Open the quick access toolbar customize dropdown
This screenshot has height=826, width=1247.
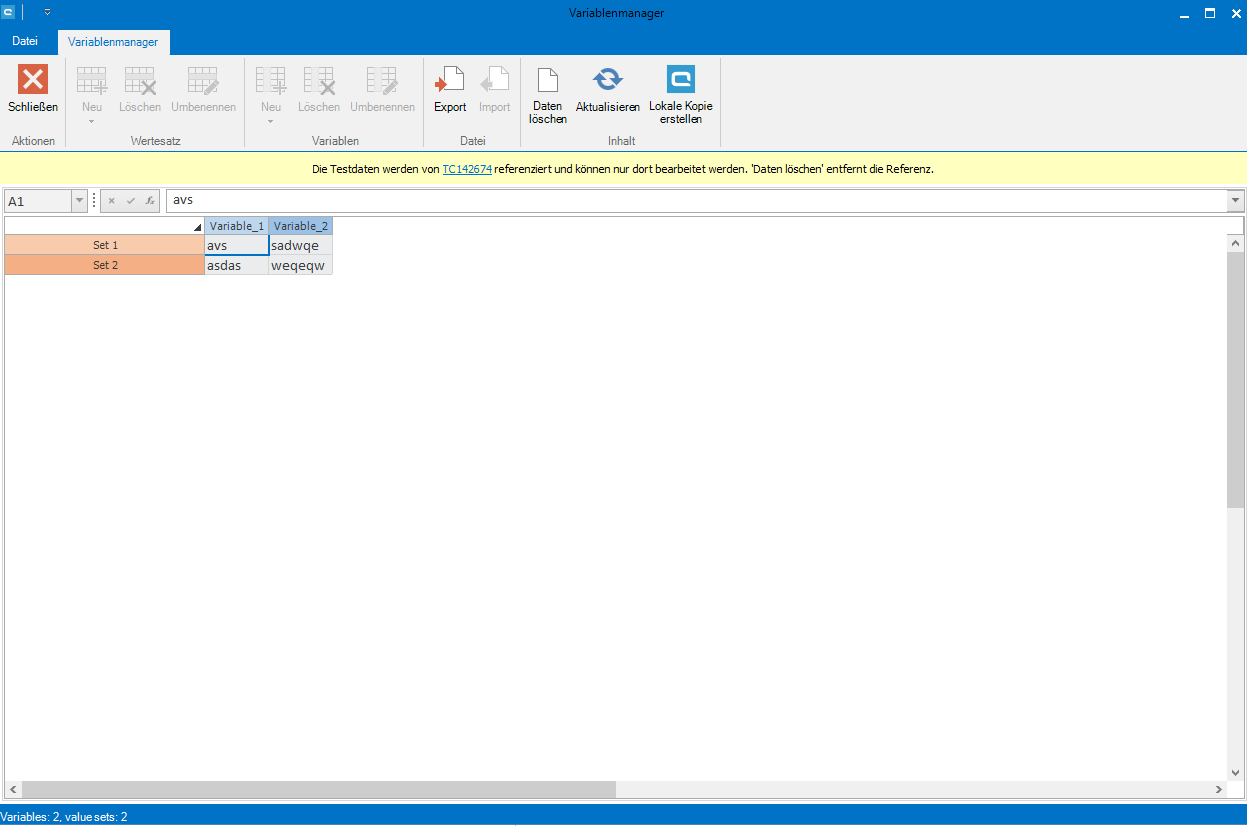coord(47,13)
